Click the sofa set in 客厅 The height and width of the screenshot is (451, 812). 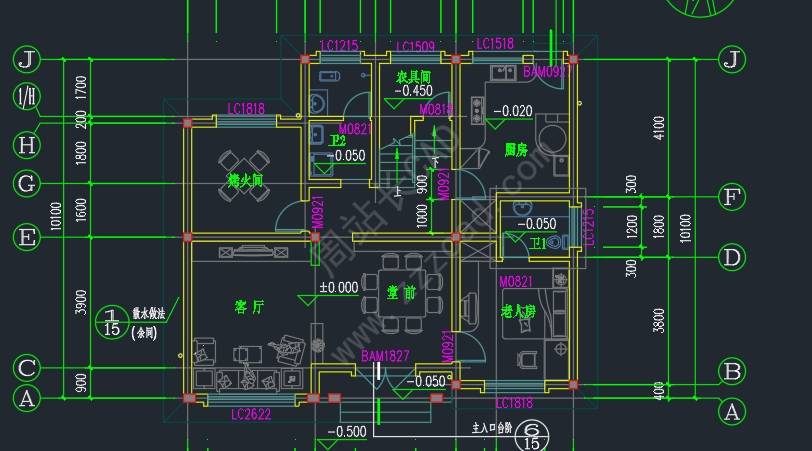click(247, 353)
